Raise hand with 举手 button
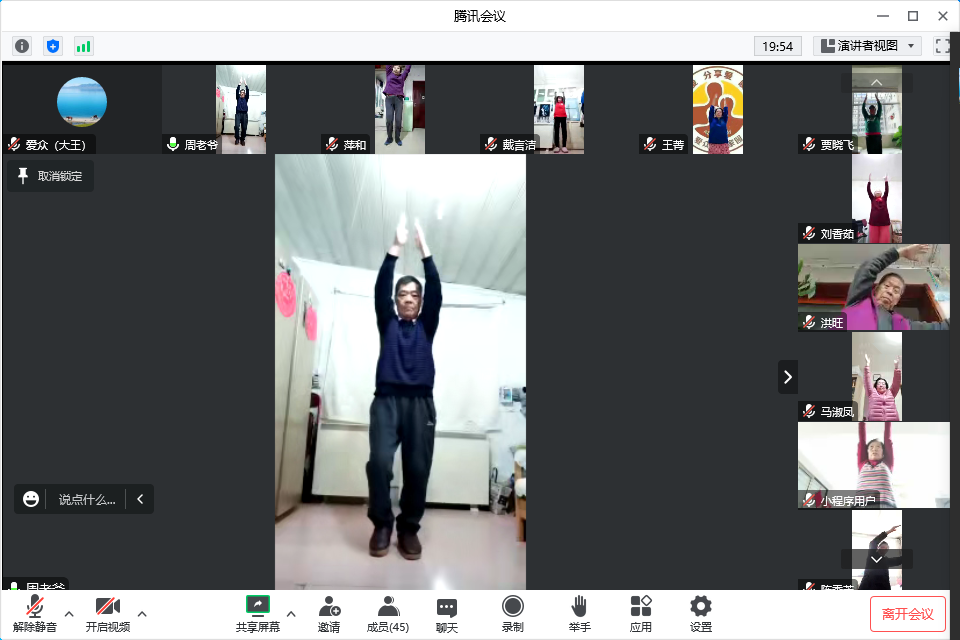 click(x=579, y=613)
